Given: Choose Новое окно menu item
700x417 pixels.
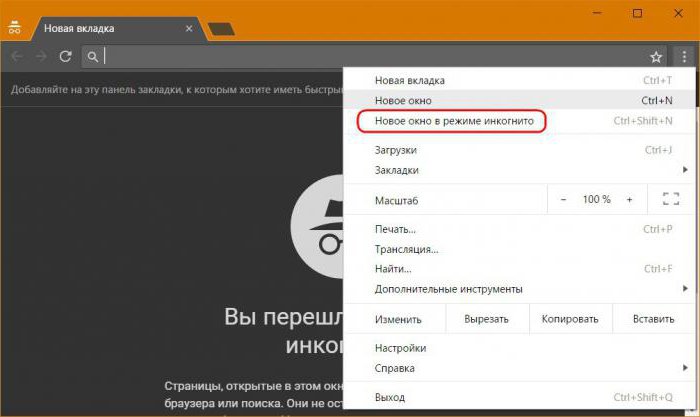Looking at the screenshot, I should coord(519,100).
